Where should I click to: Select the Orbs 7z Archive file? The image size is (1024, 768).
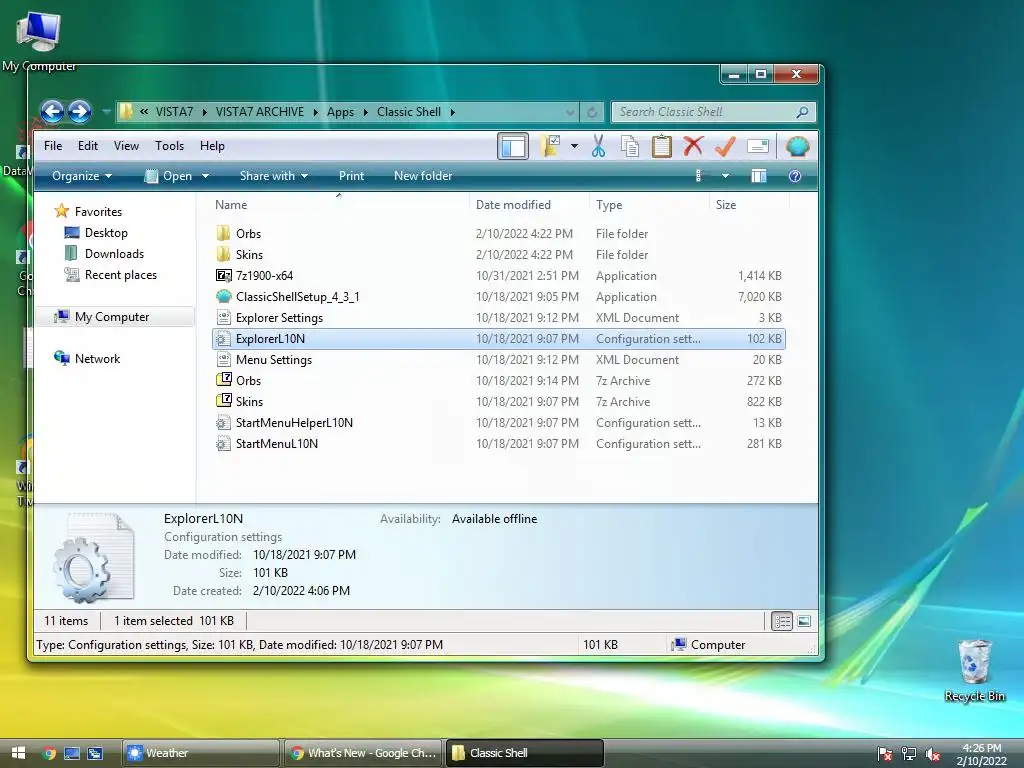click(499, 380)
